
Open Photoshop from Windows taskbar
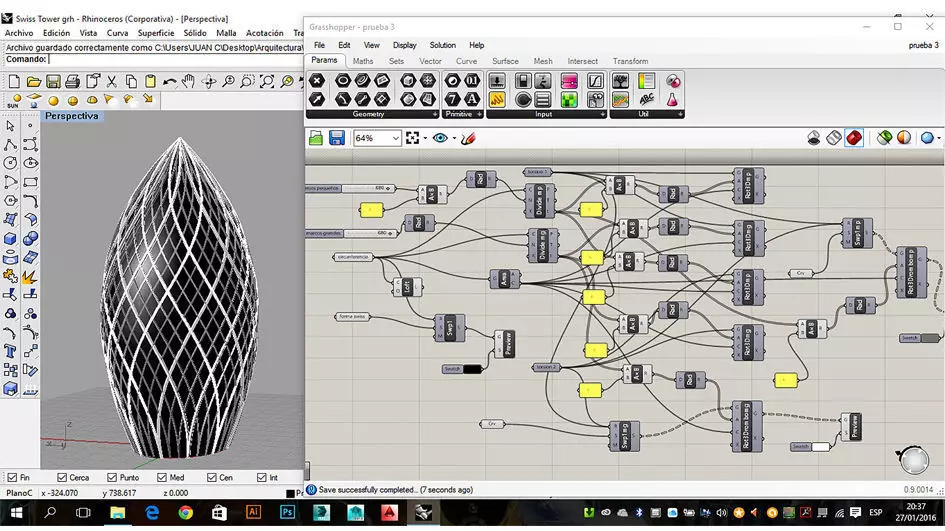coord(287,512)
